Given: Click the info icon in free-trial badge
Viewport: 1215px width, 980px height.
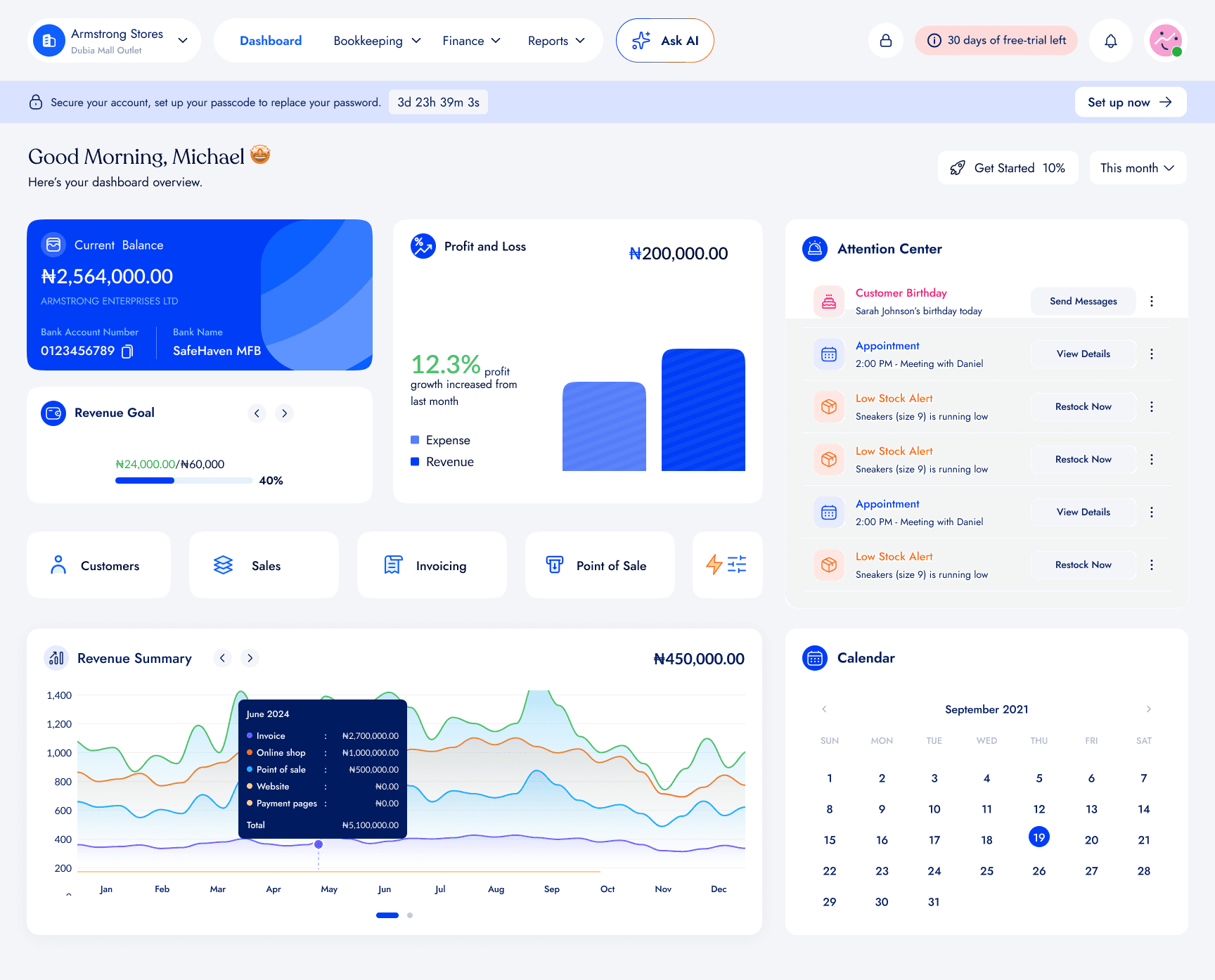Looking at the screenshot, I should 934,41.
